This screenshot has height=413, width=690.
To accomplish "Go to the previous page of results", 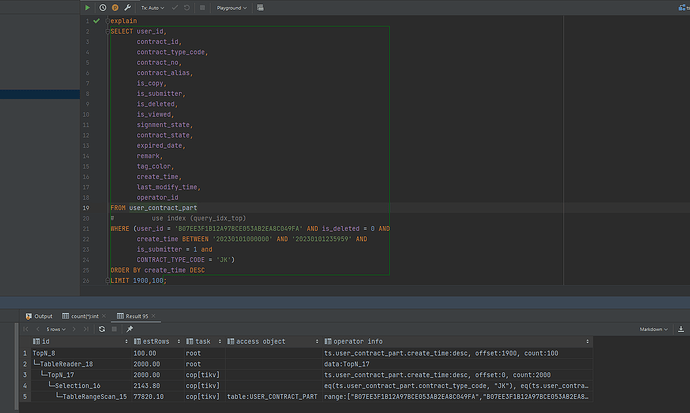I will click(x=38, y=329).
